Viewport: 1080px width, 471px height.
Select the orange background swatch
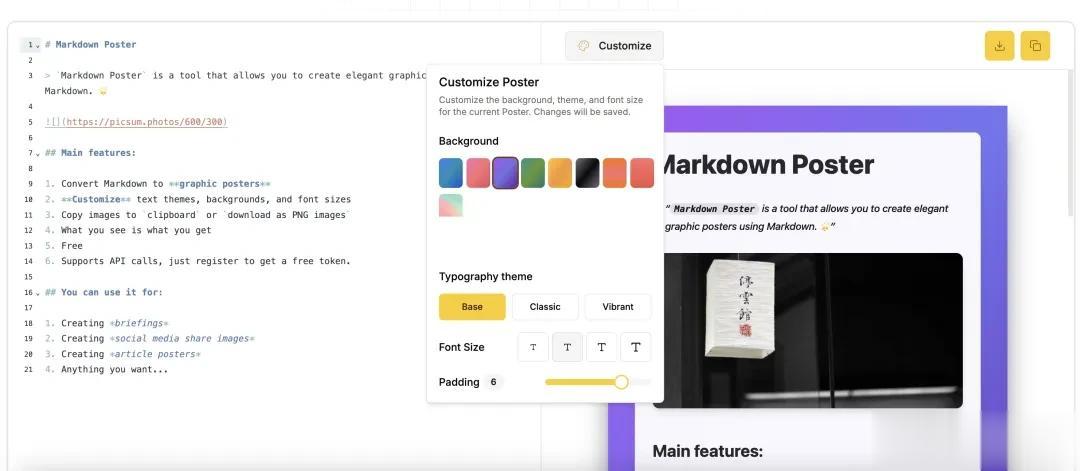click(614, 173)
